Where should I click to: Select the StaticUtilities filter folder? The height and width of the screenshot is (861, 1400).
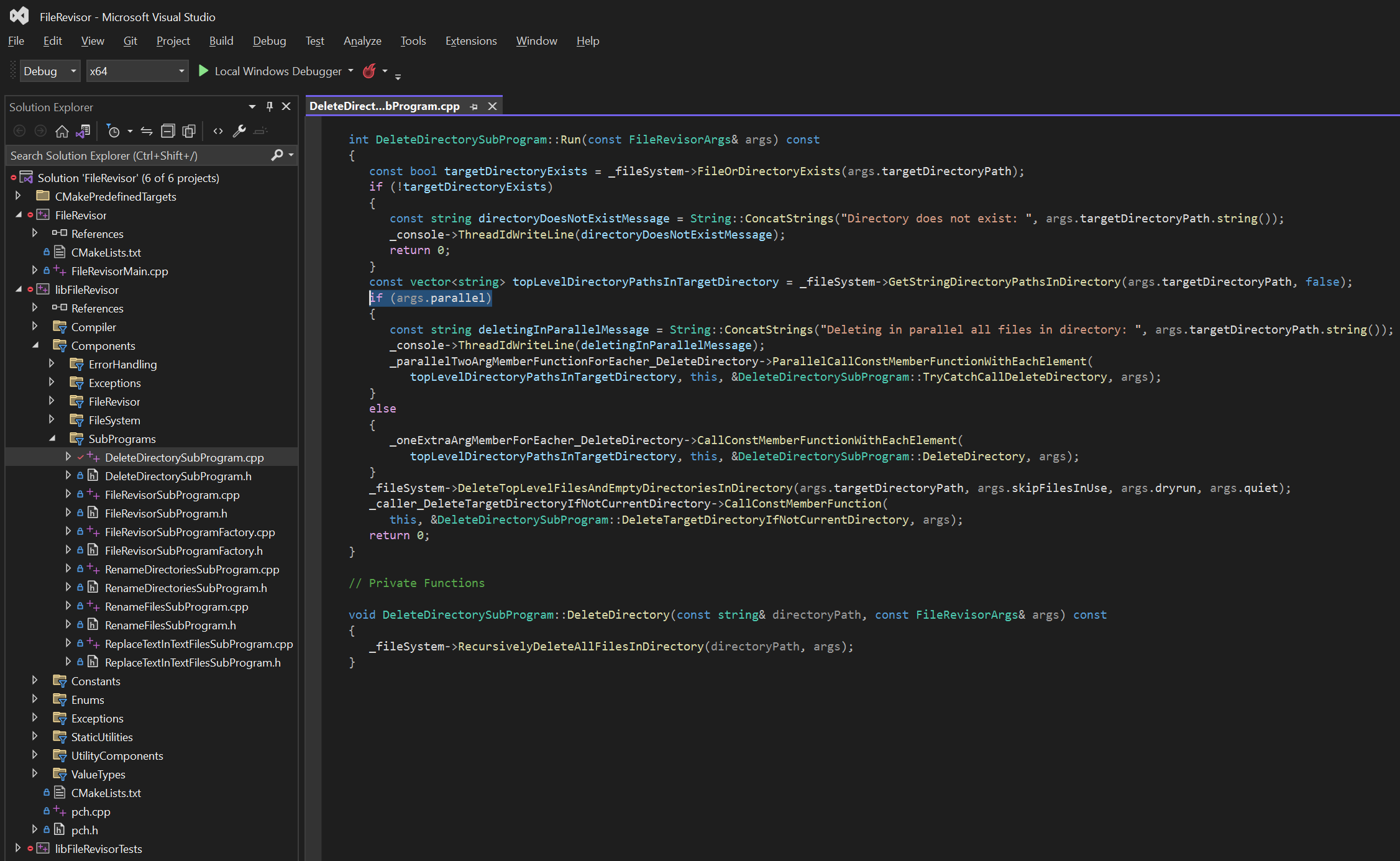pos(102,737)
